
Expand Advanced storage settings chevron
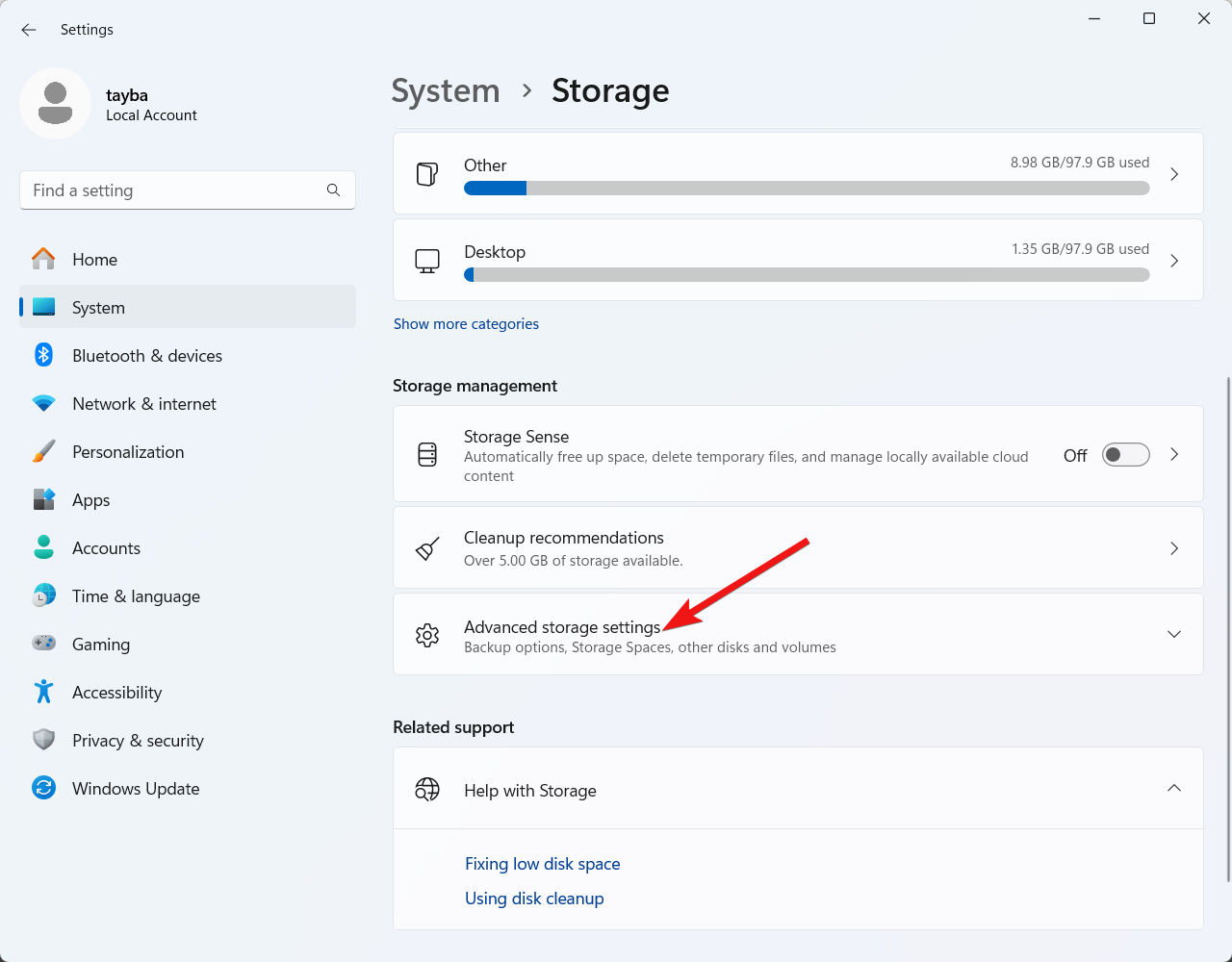1173,634
